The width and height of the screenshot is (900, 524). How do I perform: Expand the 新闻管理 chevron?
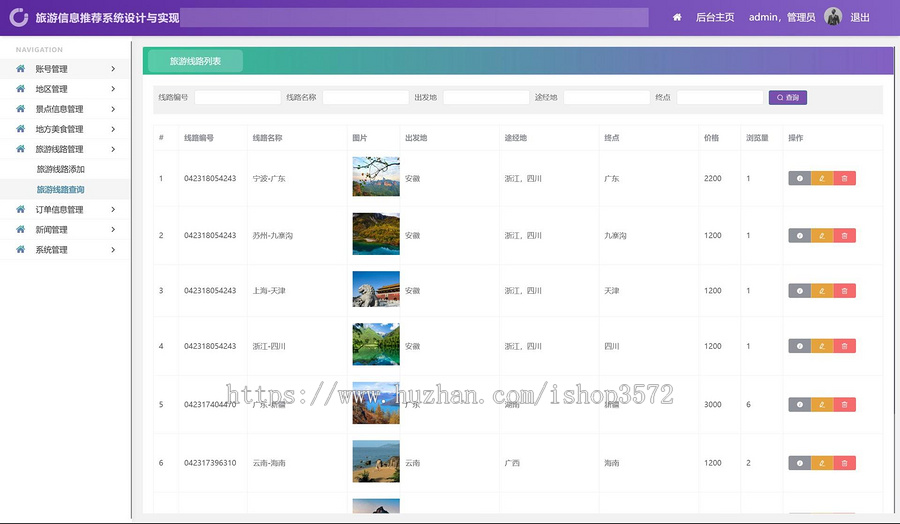(113, 230)
